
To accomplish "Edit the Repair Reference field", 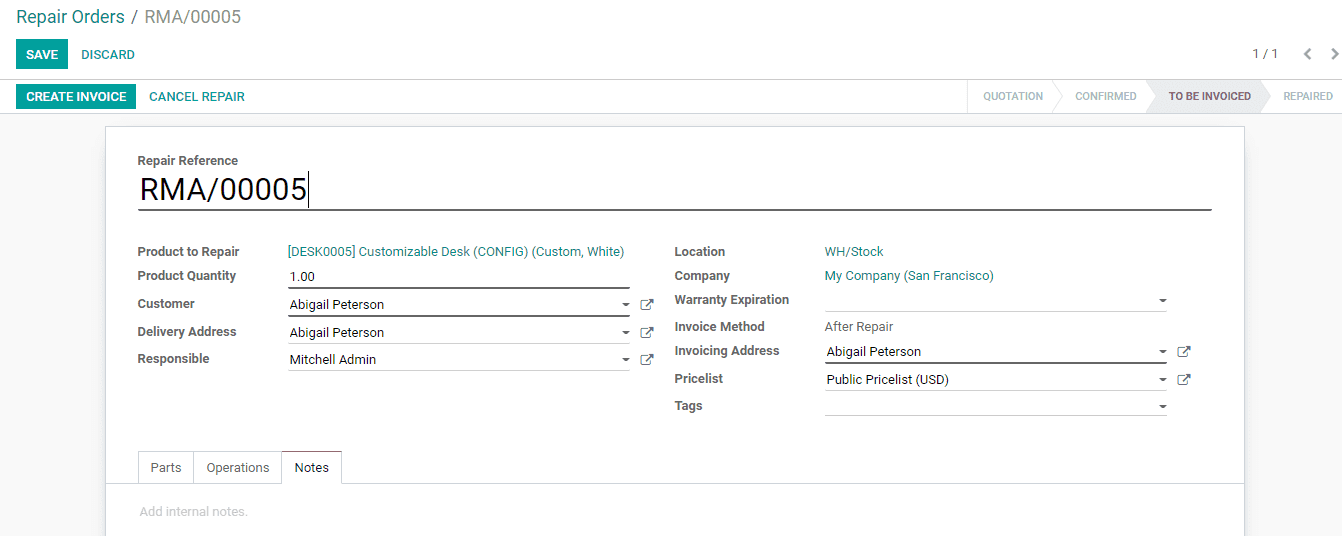I will [x=674, y=190].
